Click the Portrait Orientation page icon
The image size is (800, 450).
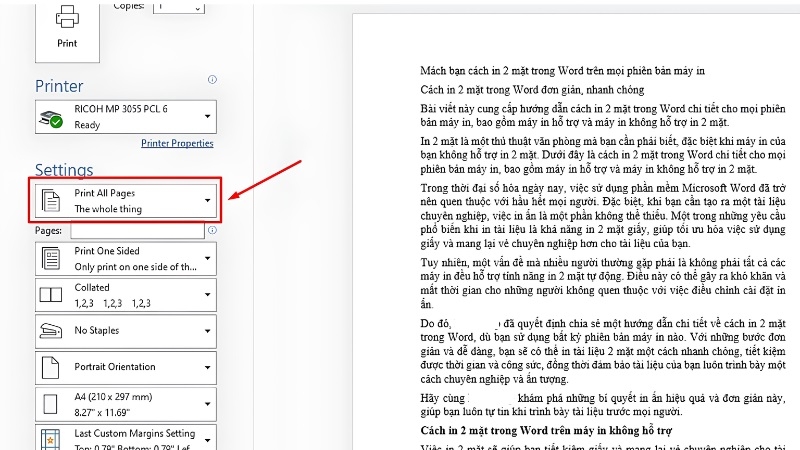pyautogui.click(x=51, y=367)
